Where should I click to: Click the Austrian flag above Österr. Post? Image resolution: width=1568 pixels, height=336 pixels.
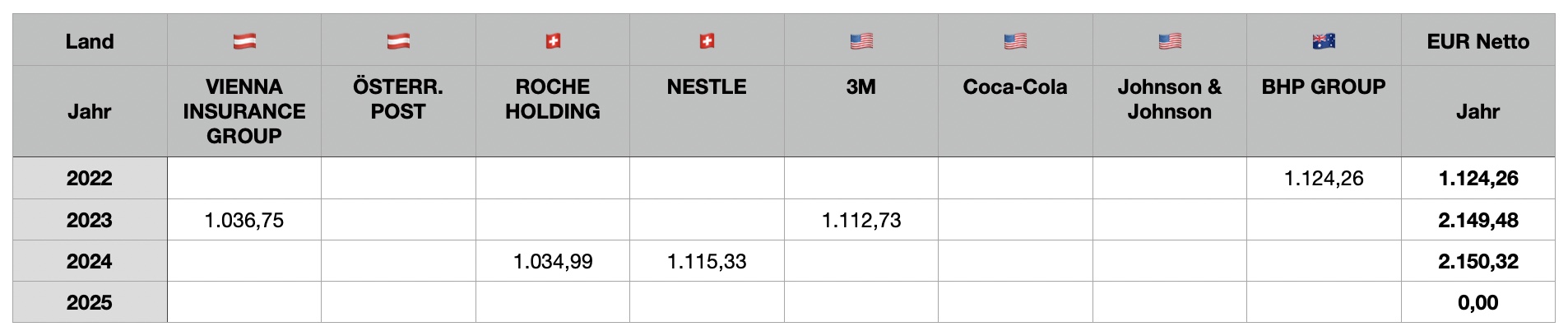(398, 41)
